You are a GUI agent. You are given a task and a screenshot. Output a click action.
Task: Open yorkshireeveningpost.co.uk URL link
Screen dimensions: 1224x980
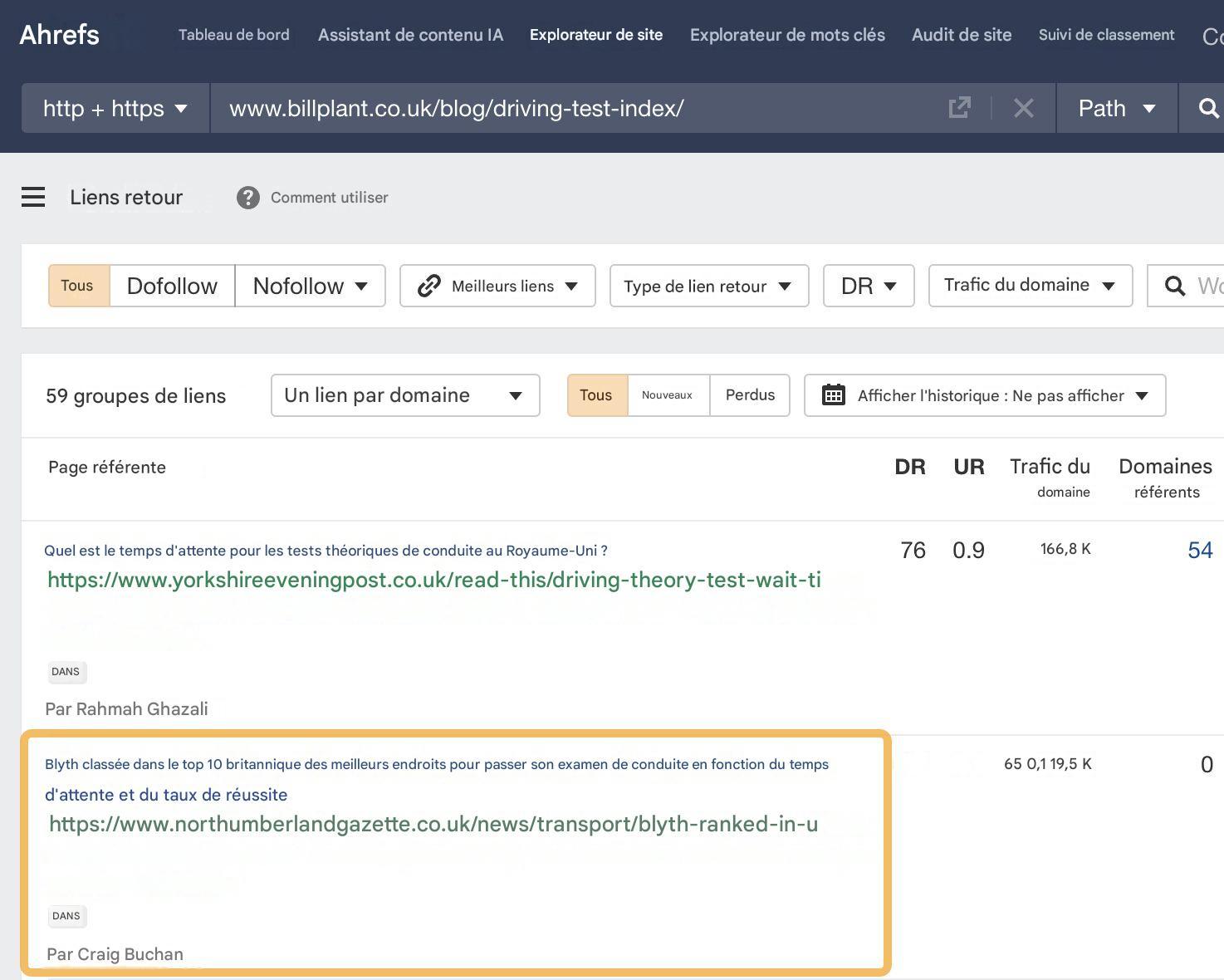[434, 580]
